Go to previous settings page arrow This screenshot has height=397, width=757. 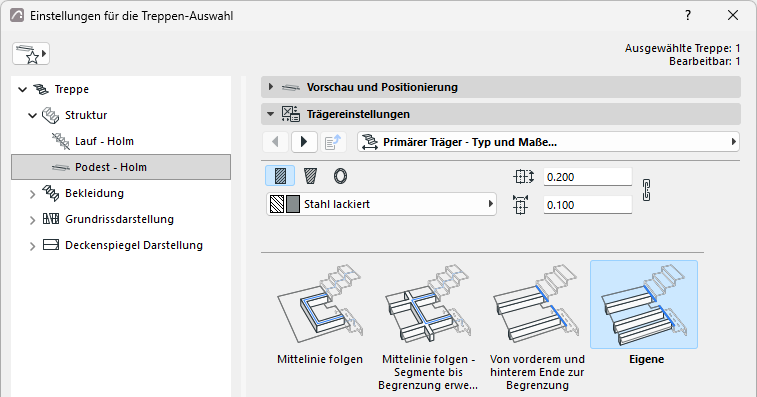[276, 142]
